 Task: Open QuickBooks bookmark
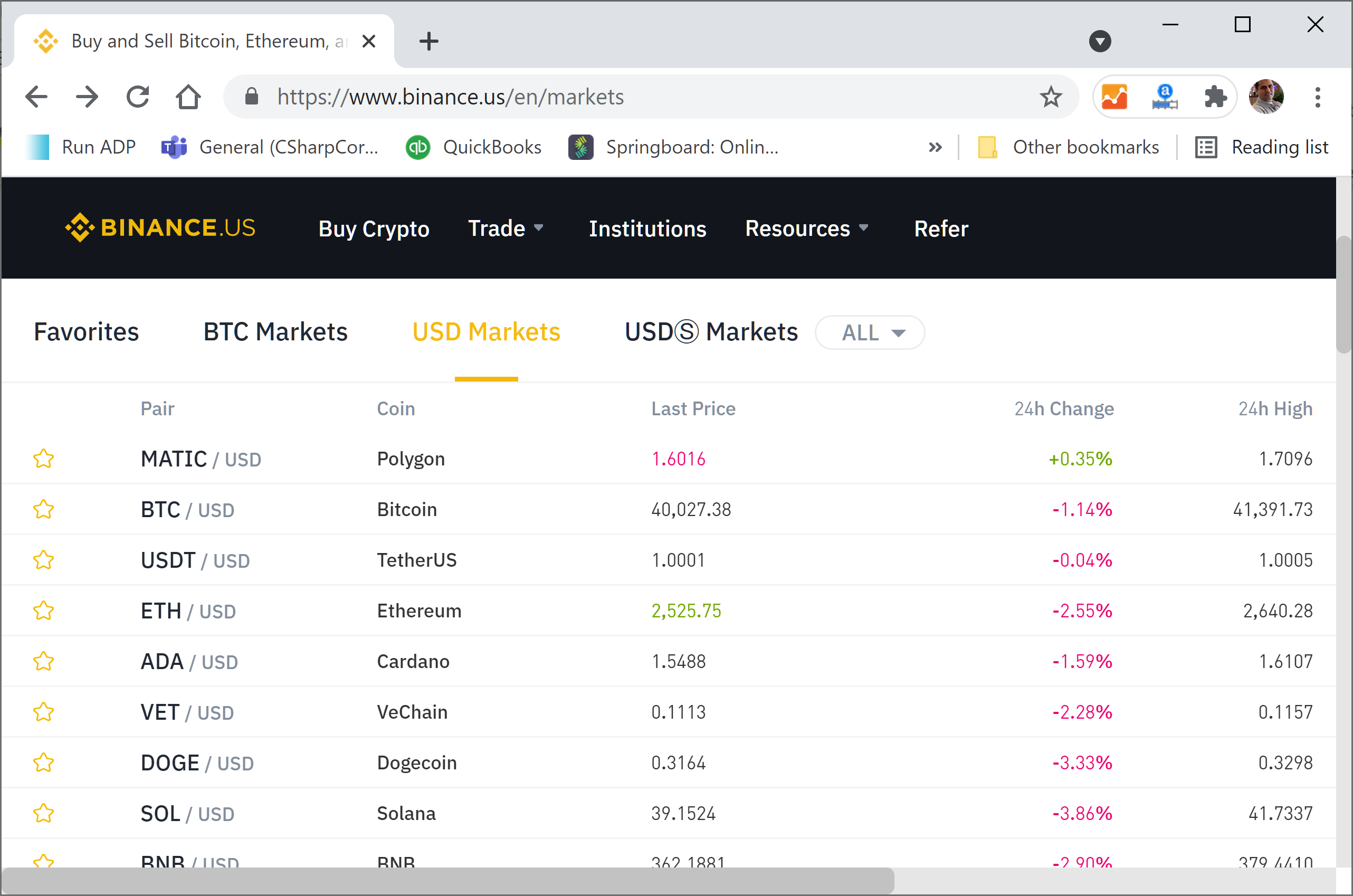tap(474, 147)
